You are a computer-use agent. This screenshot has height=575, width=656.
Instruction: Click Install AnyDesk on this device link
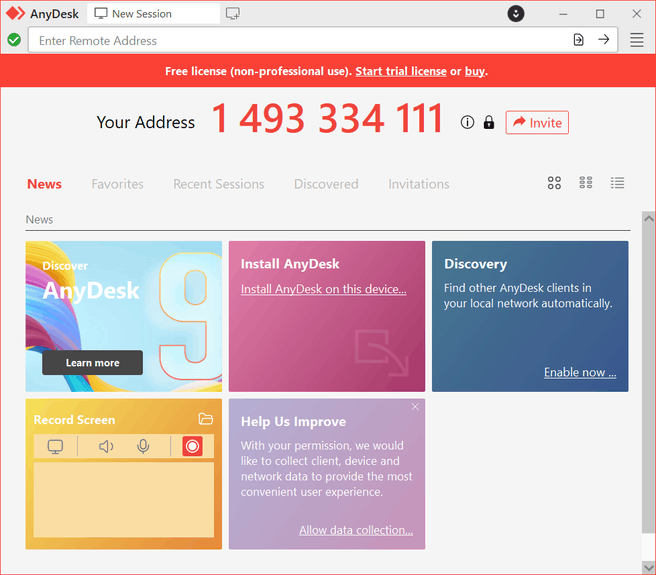pyautogui.click(x=323, y=289)
